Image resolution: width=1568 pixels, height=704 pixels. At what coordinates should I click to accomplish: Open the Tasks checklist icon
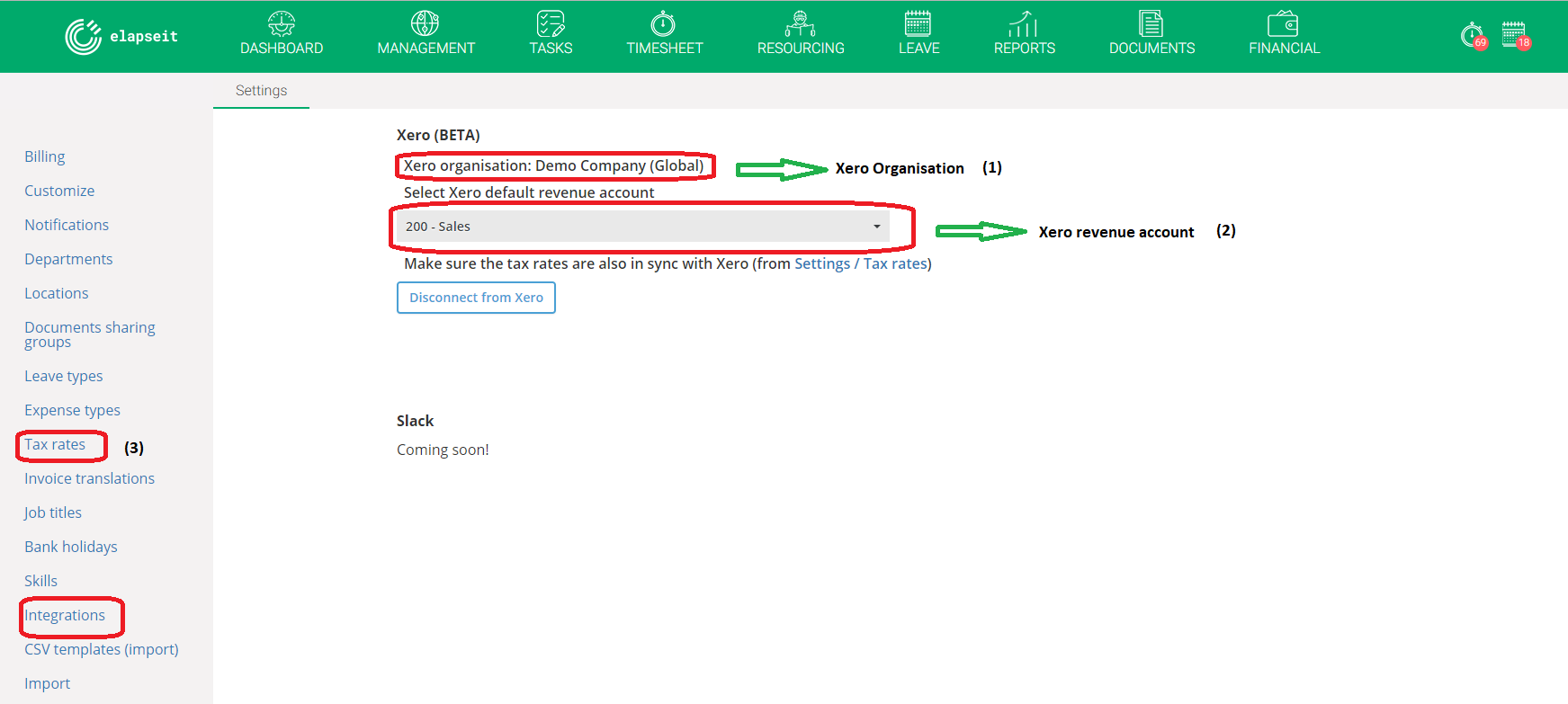(x=551, y=23)
